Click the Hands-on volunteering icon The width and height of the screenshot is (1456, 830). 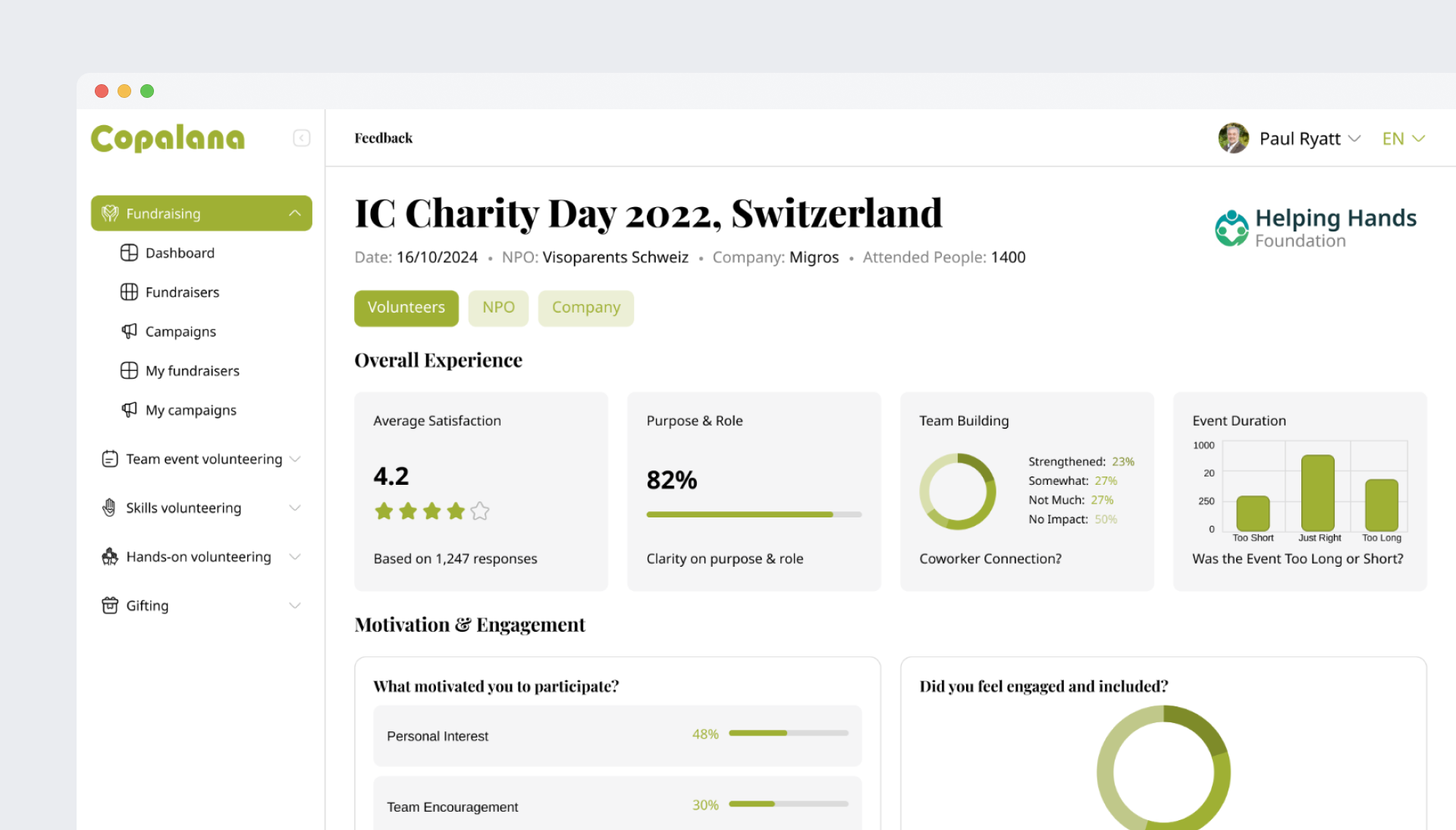[110, 557]
